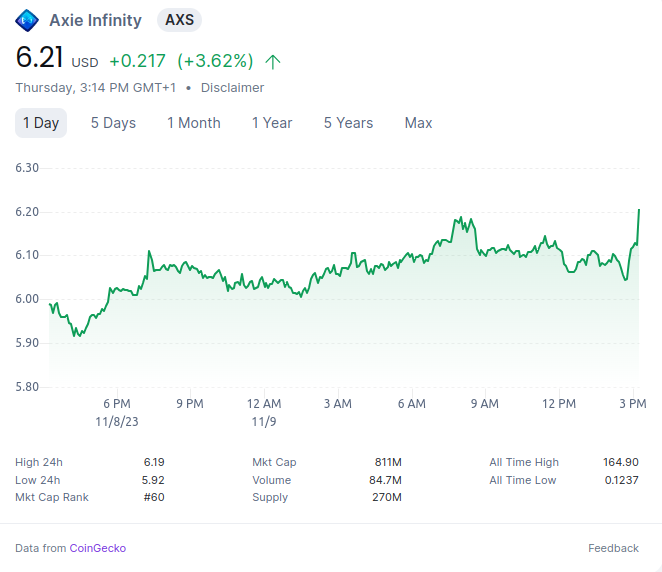
Task: Click the Mkt Cap value 811M
Action: (x=388, y=462)
